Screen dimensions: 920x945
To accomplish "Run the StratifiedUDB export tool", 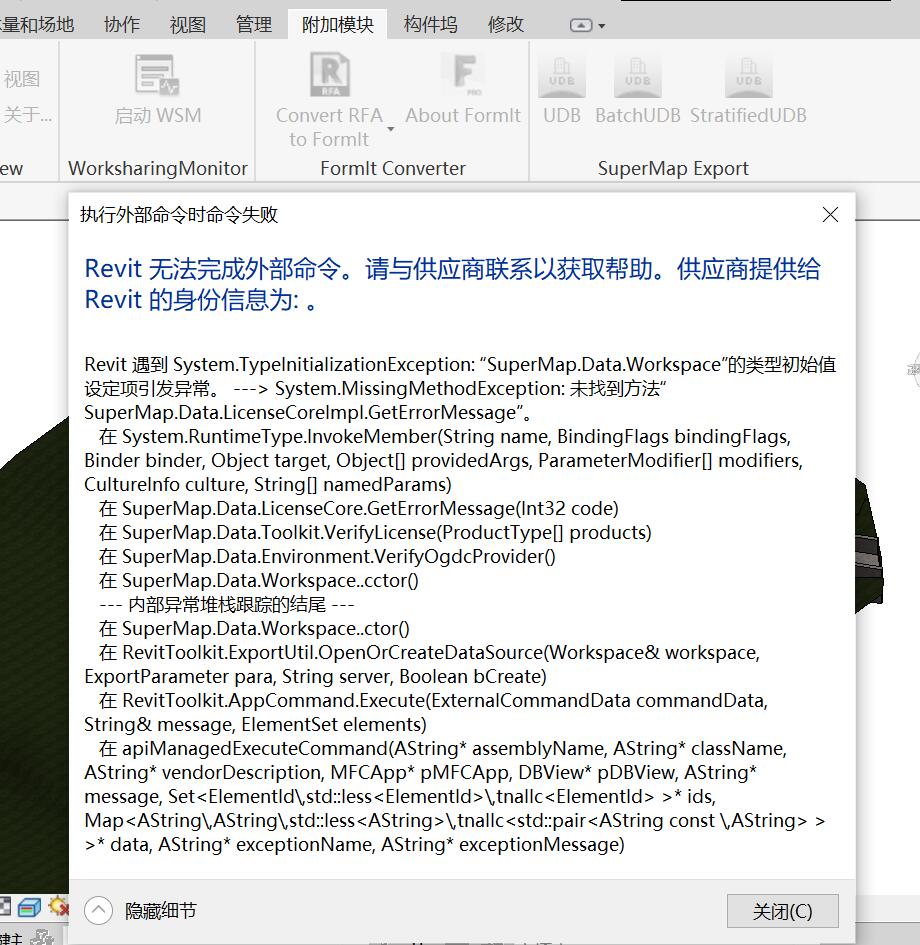I will click(x=748, y=77).
